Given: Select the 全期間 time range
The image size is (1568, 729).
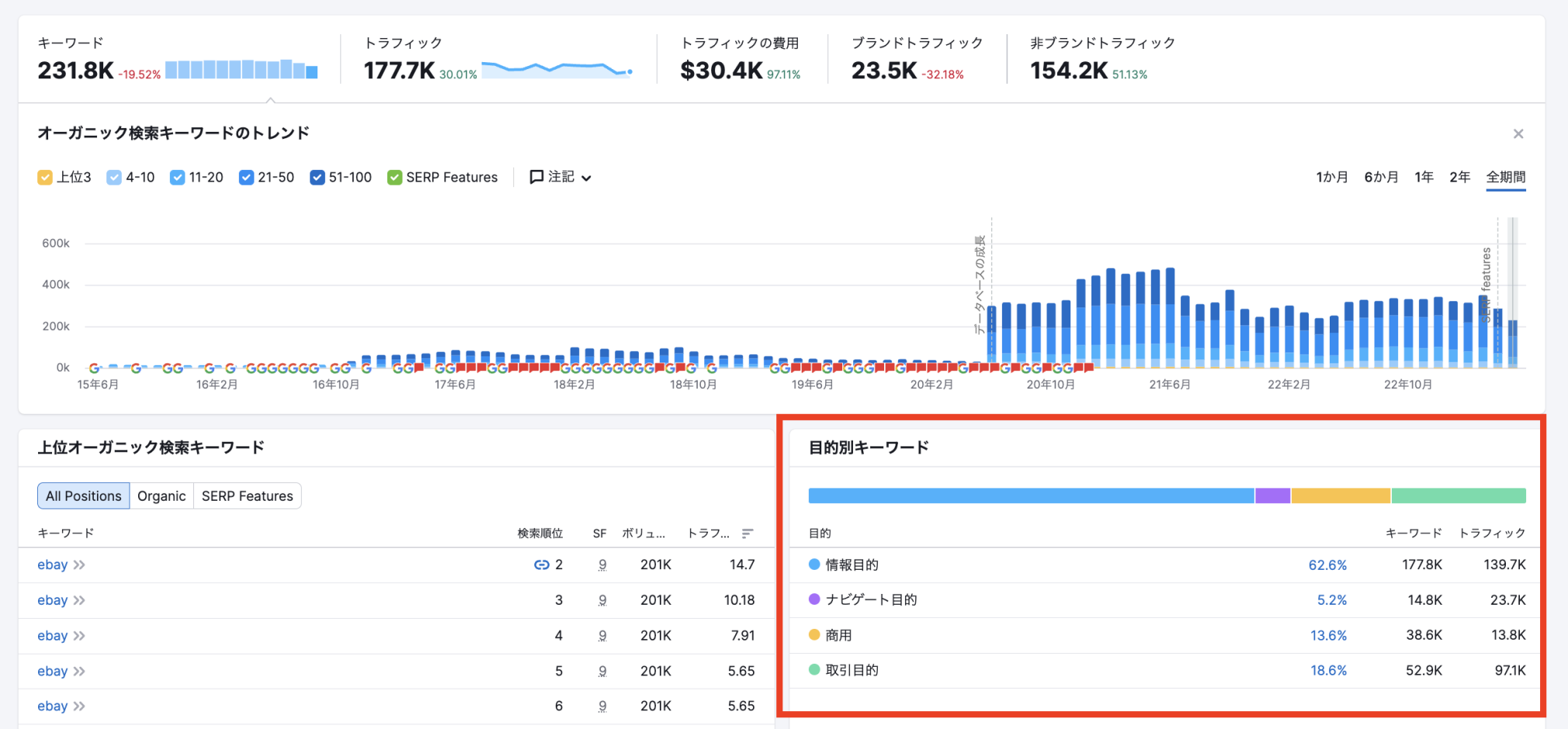Looking at the screenshot, I should 1506,177.
